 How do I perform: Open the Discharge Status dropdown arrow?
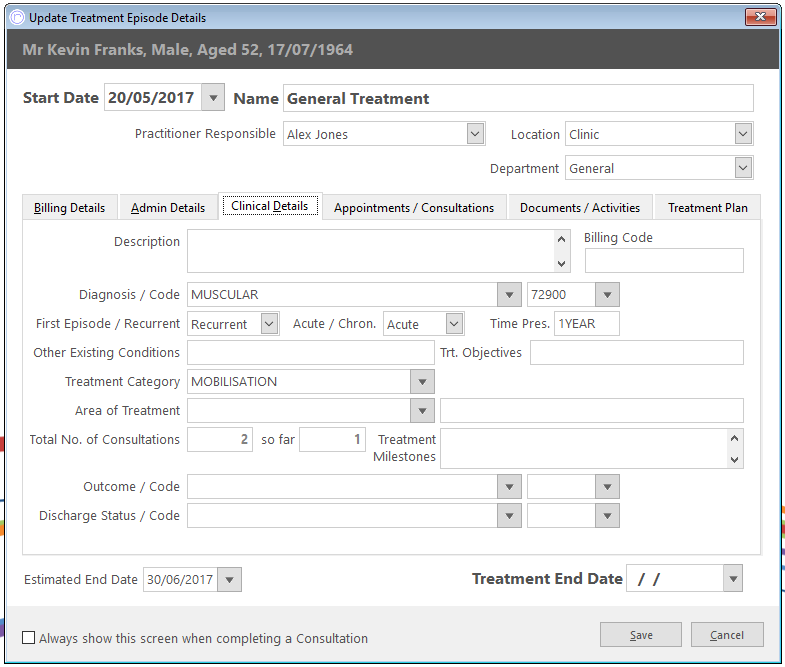(509, 516)
